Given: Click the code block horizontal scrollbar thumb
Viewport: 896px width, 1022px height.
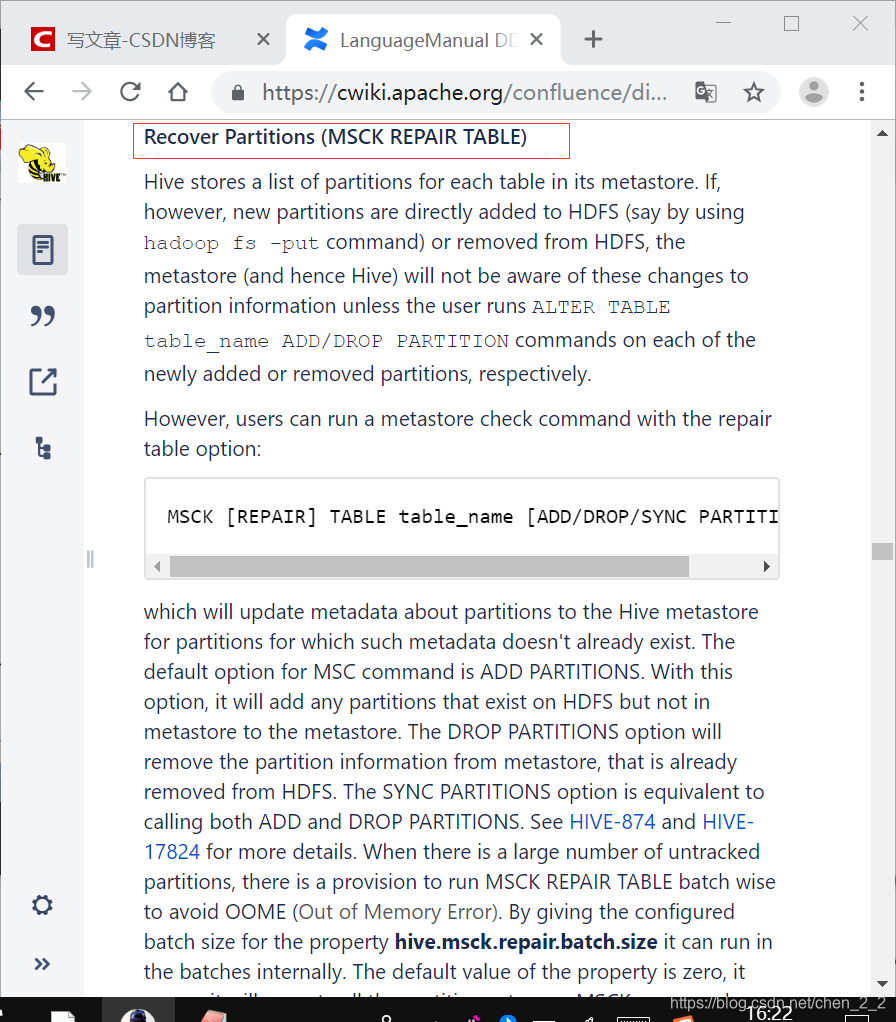Looking at the screenshot, I should click(x=429, y=566).
